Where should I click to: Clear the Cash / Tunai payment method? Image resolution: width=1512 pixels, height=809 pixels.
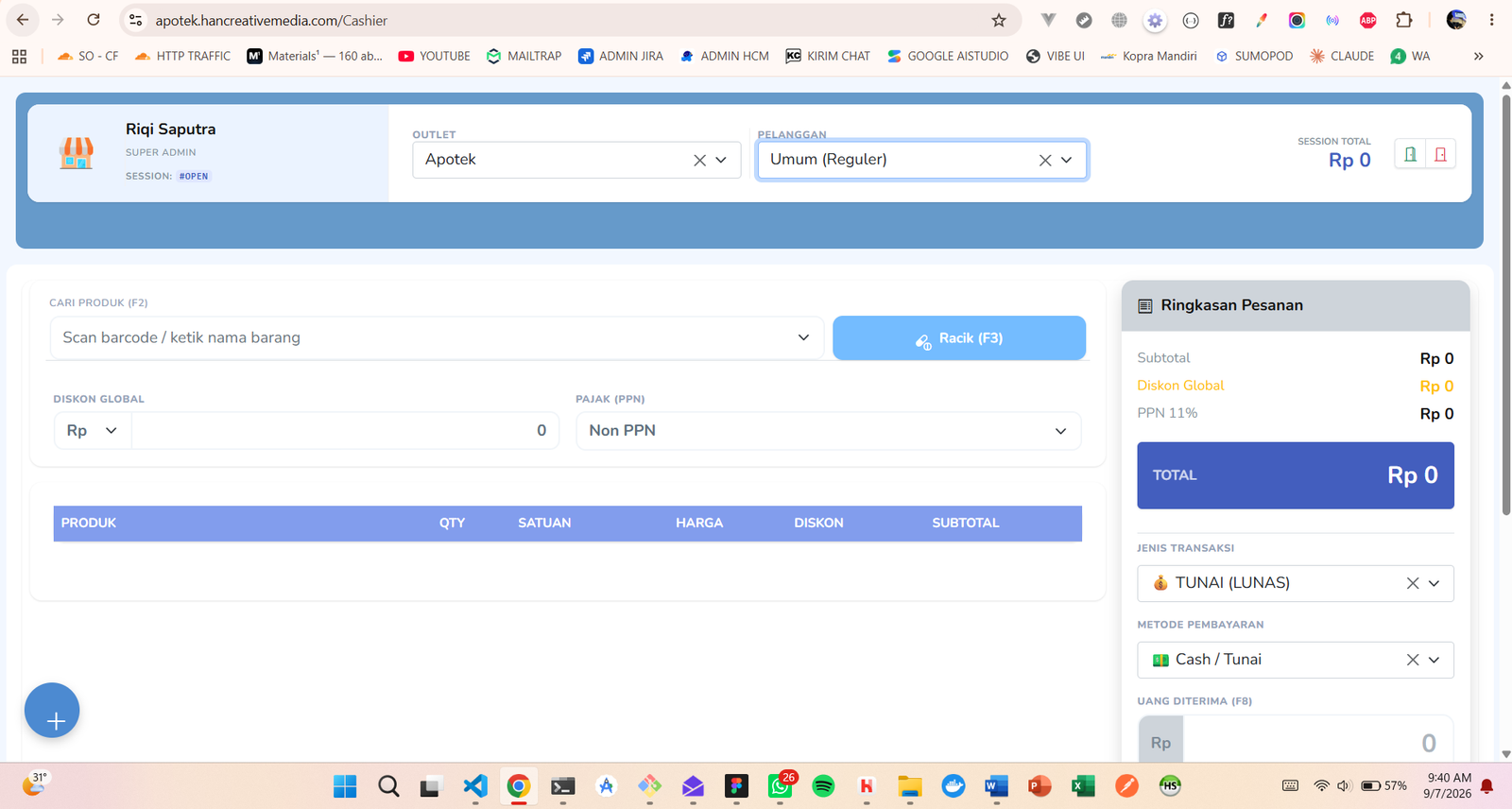(x=1413, y=660)
